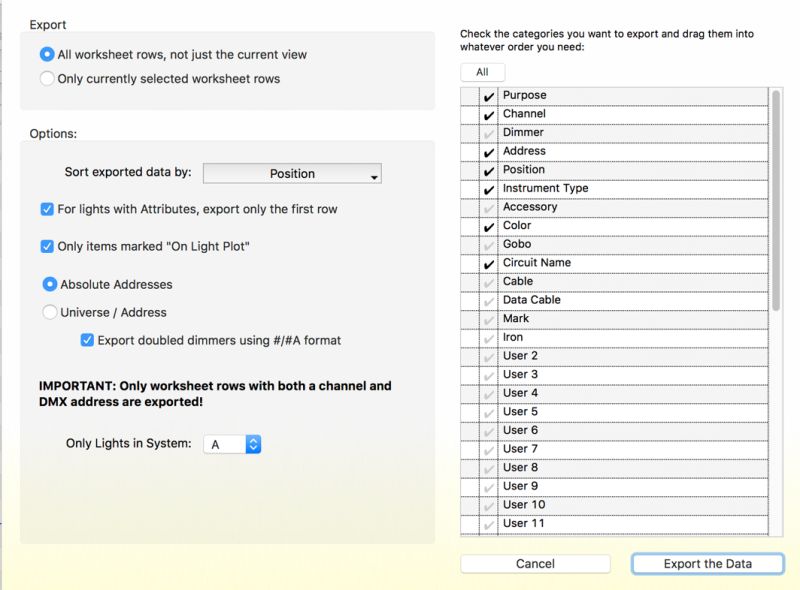Screen dimensions: 800x590
Task: Choose Universe / Address radio button
Action: click(x=49, y=312)
